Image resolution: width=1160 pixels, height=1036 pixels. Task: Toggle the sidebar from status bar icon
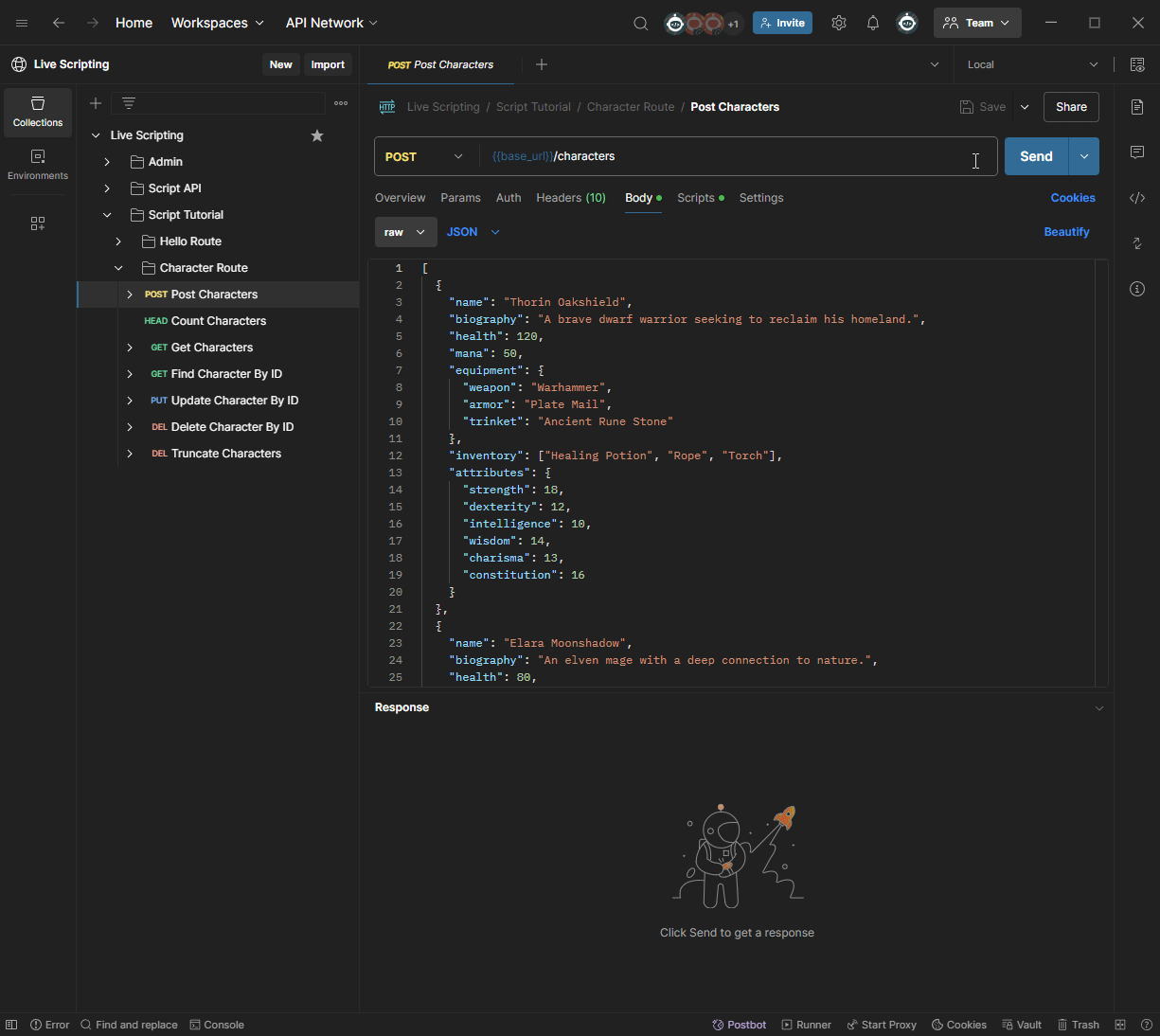[x=11, y=1025]
